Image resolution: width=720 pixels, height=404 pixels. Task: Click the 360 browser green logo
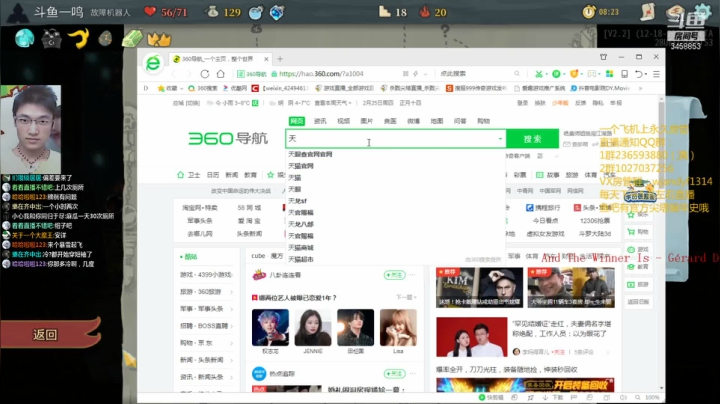[153, 63]
